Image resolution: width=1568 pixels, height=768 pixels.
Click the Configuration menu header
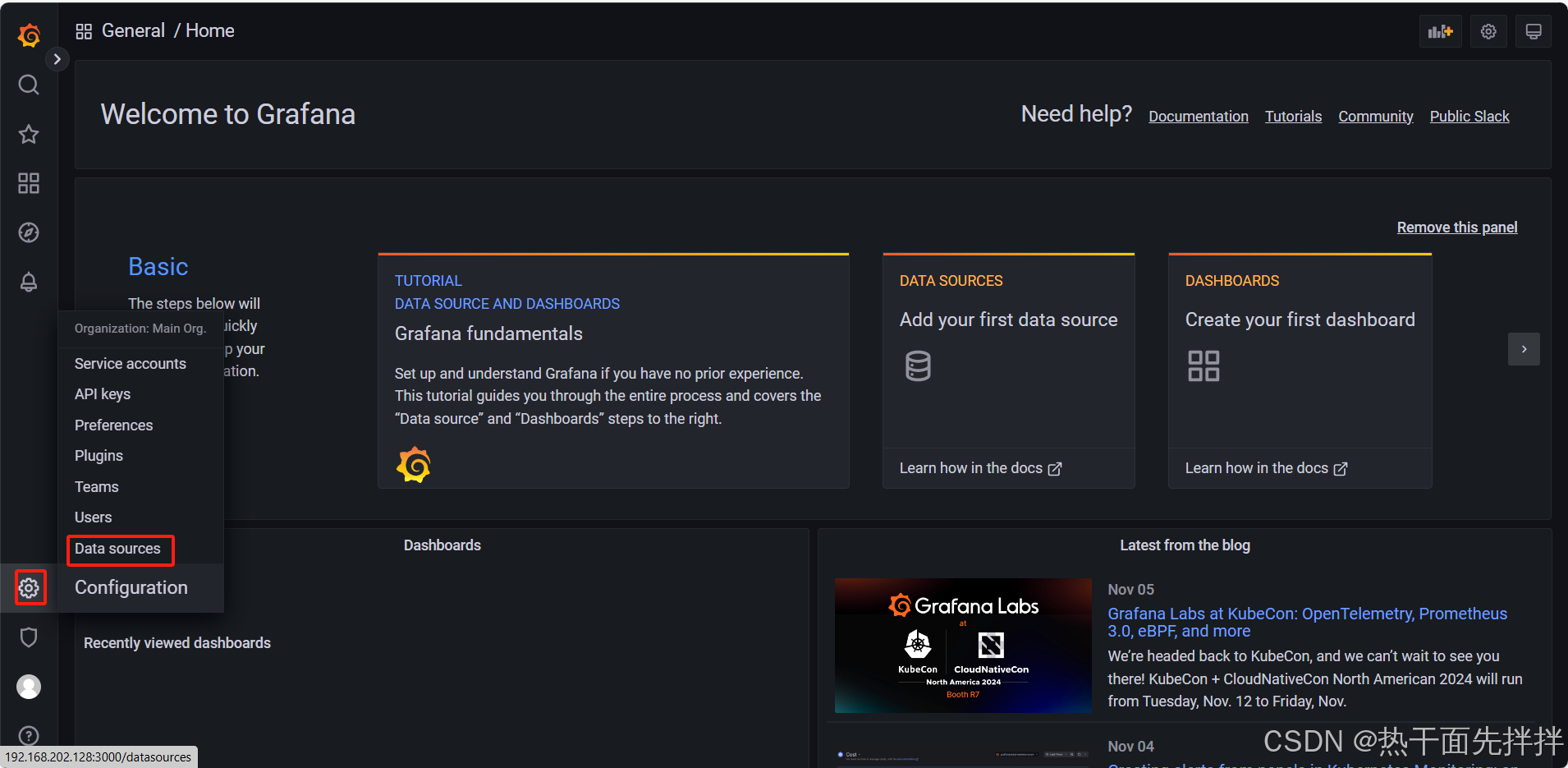(x=131, y=587)
